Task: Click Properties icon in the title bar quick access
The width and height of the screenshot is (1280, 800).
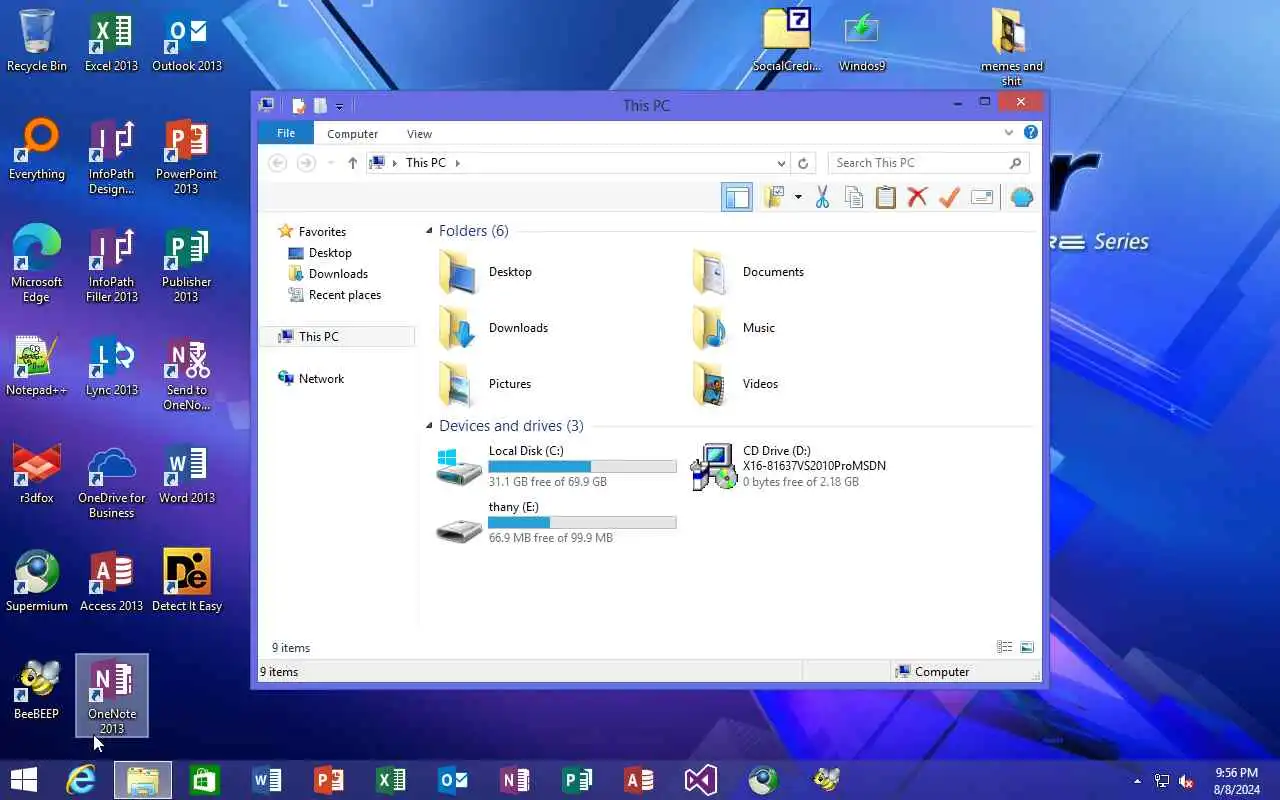Action: pyautogui.click(x=298, y=106)
